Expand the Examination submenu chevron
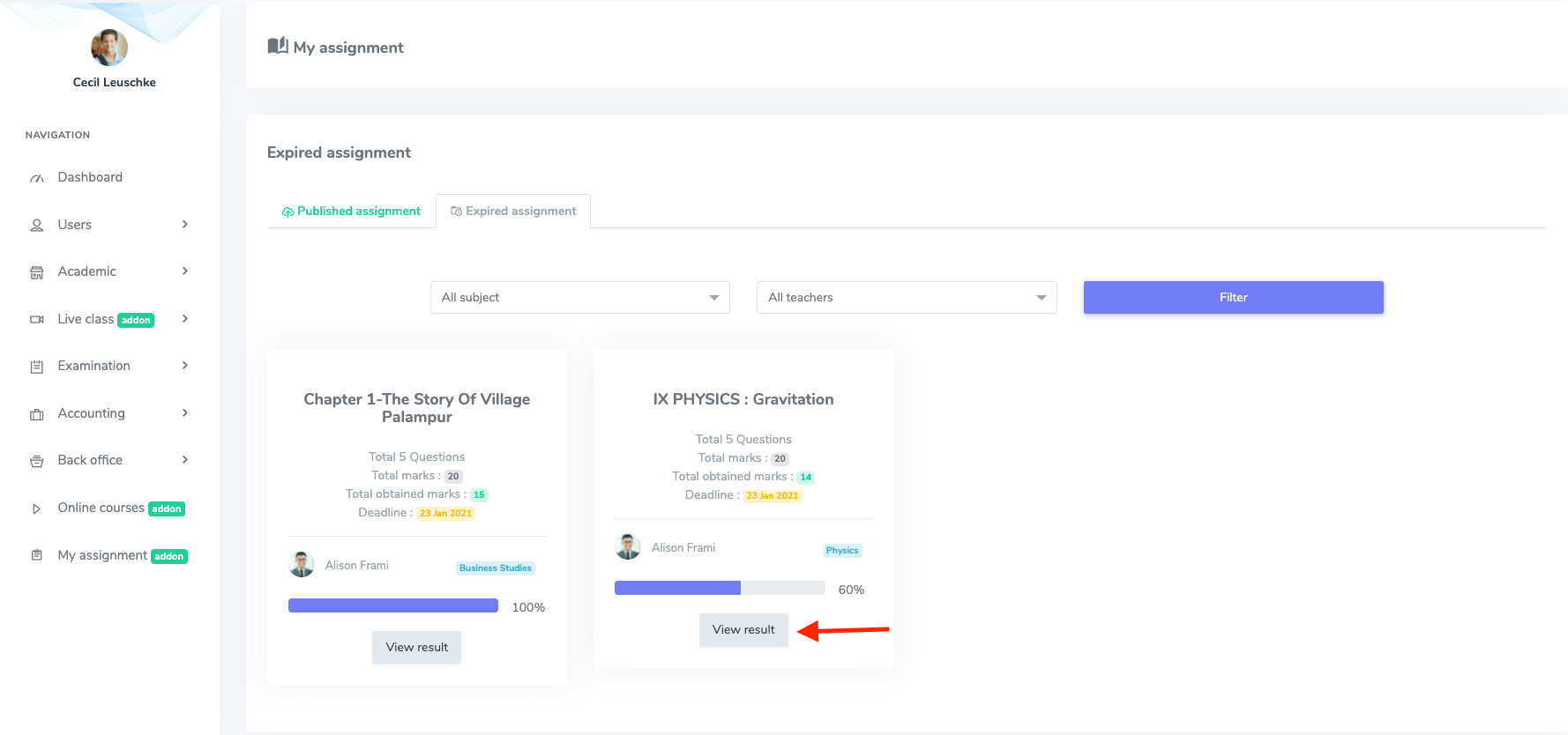The image size is (1568, 735). pos(185,366)
